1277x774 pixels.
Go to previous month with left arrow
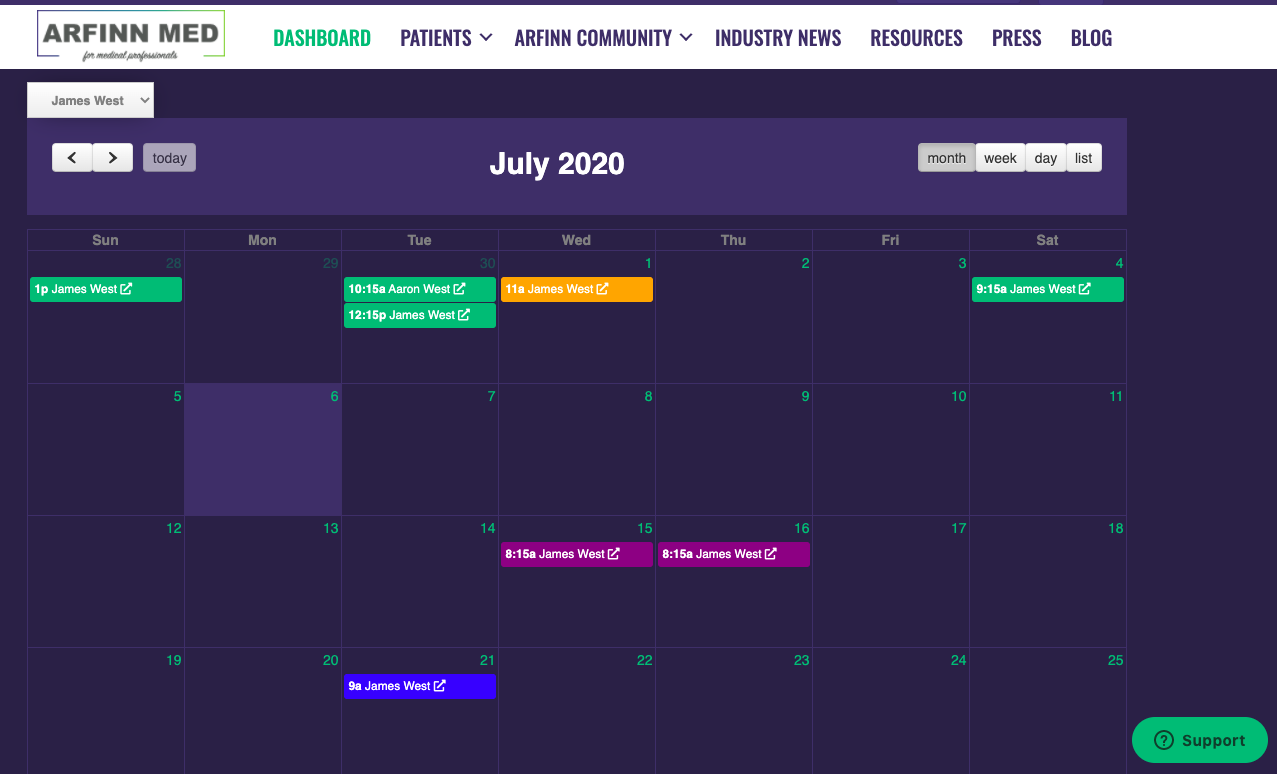pos(72,158)
